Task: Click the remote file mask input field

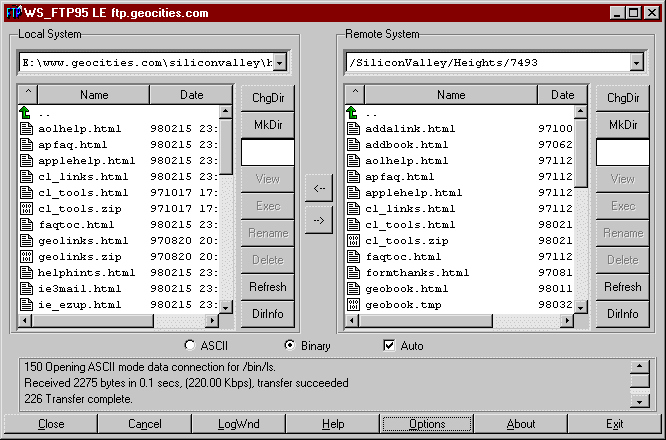Action: tap(623, 152)
